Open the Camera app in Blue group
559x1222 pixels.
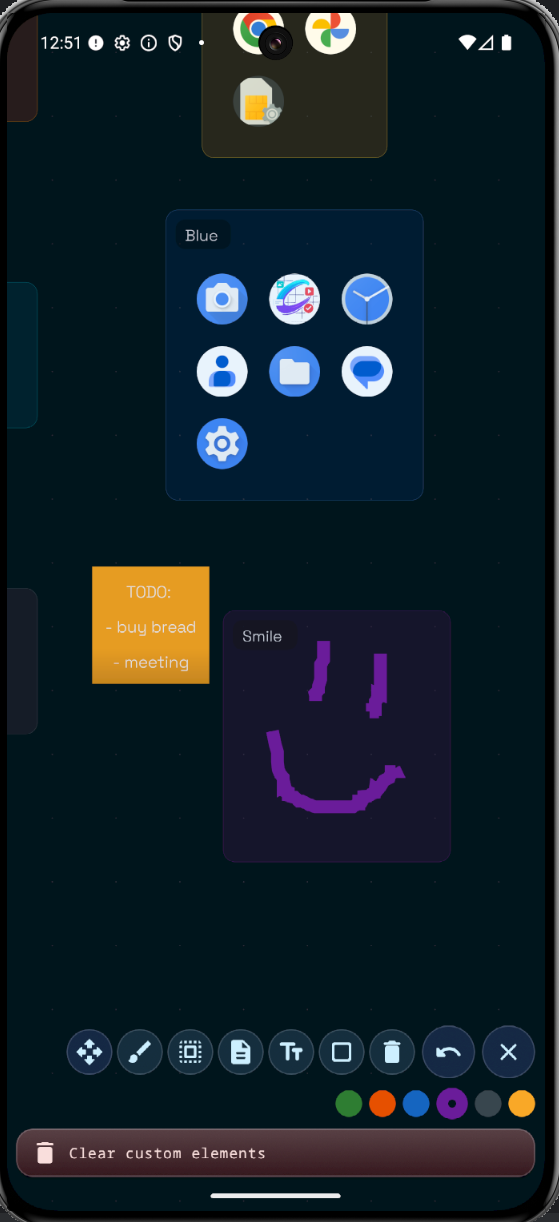click(x=222, y=299)
